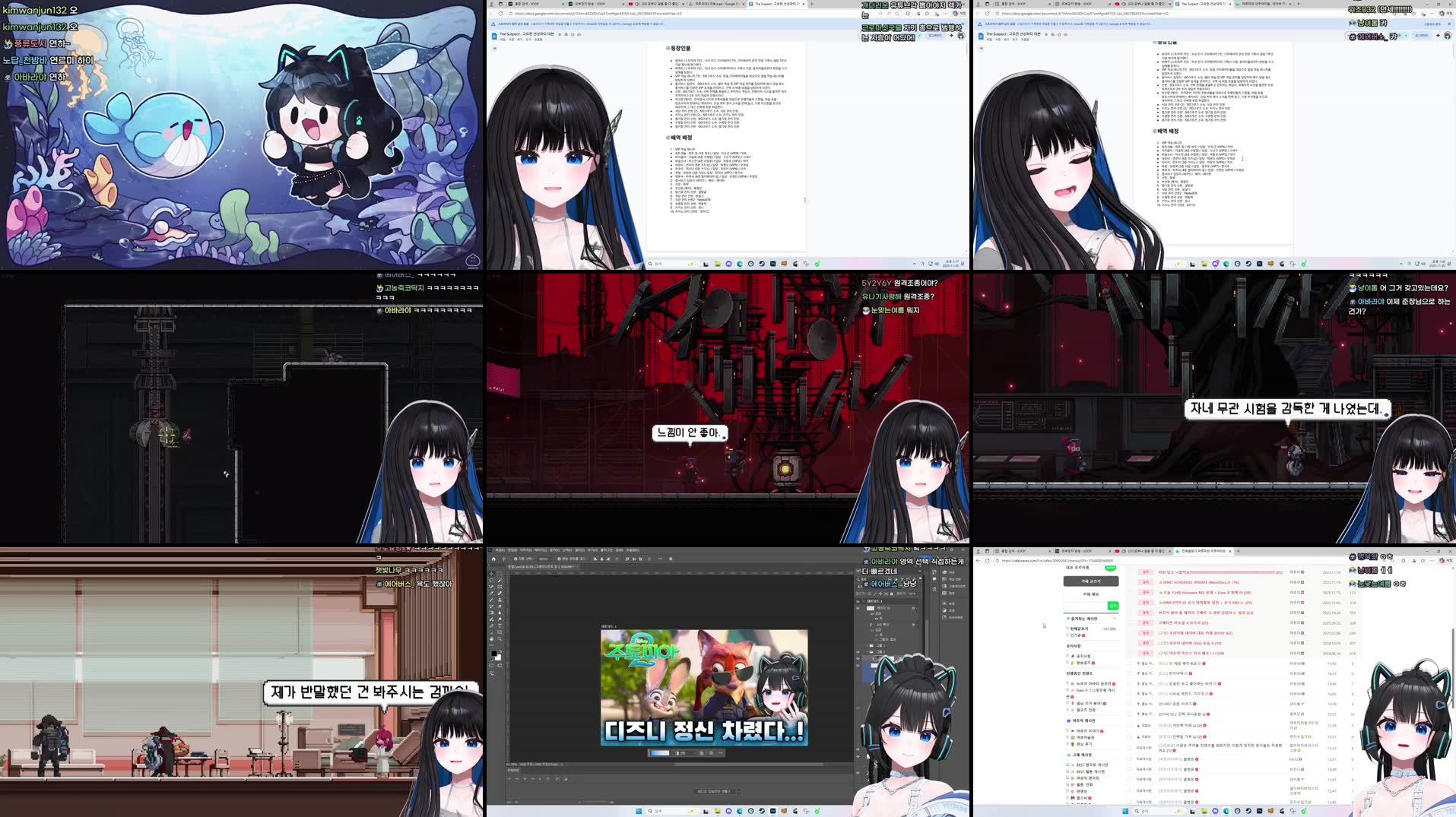Select the Zoom tool in Photoshop's toolbar
The height and width of the screenshot is (817, 1456).
pyautogui.click(x=500, y=638)
